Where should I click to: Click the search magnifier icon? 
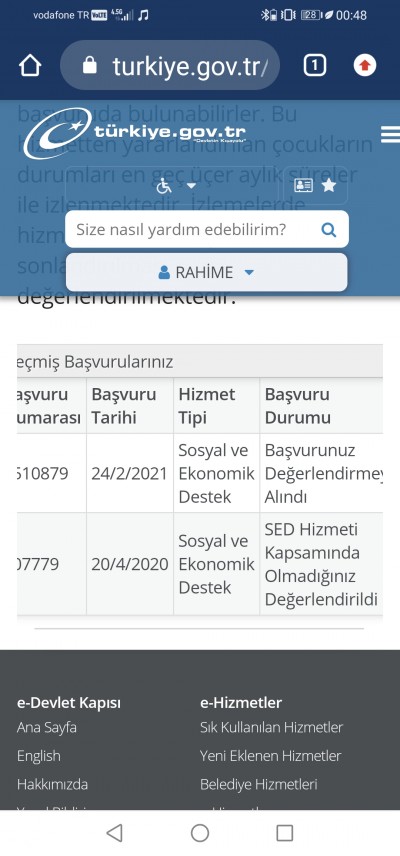tap(329, 229)
